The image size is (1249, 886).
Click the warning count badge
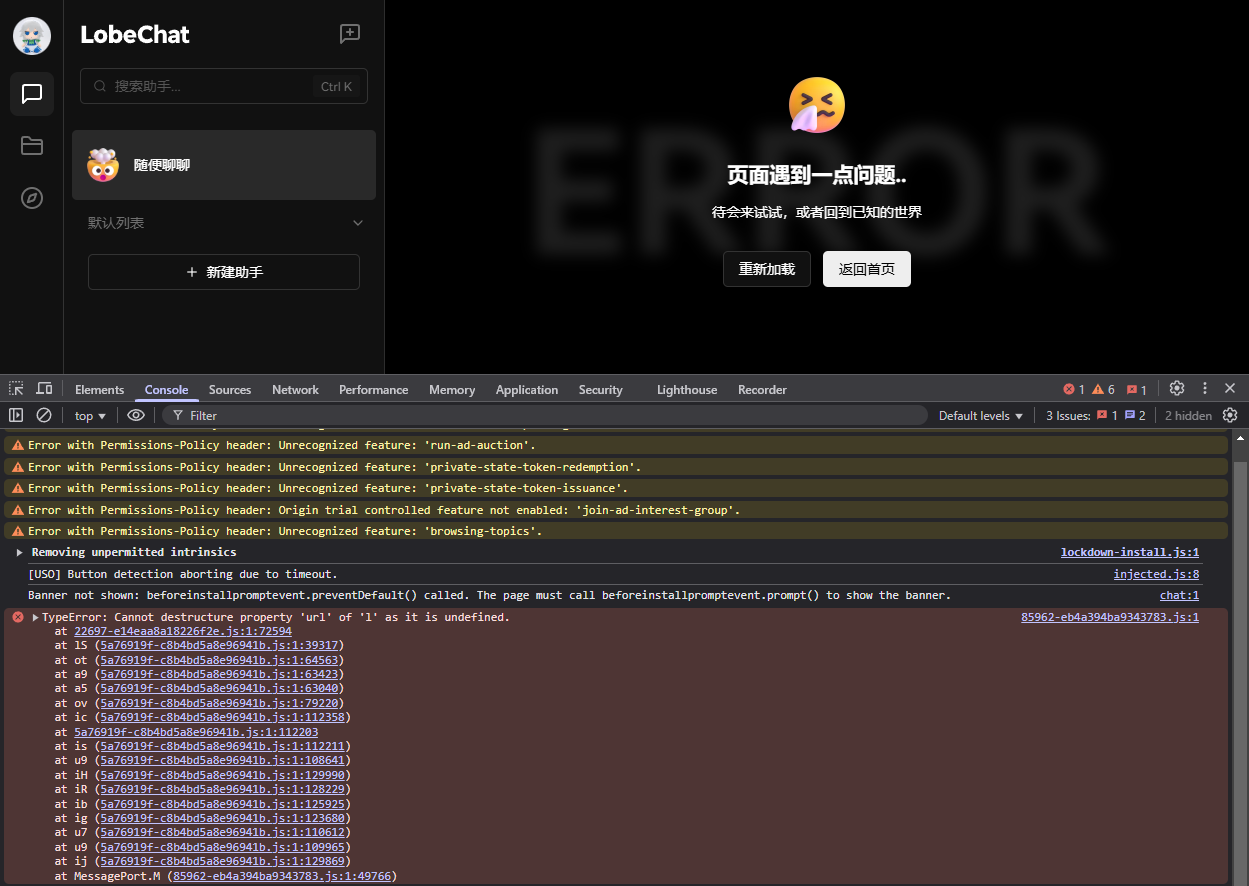tap(1104, 390)
